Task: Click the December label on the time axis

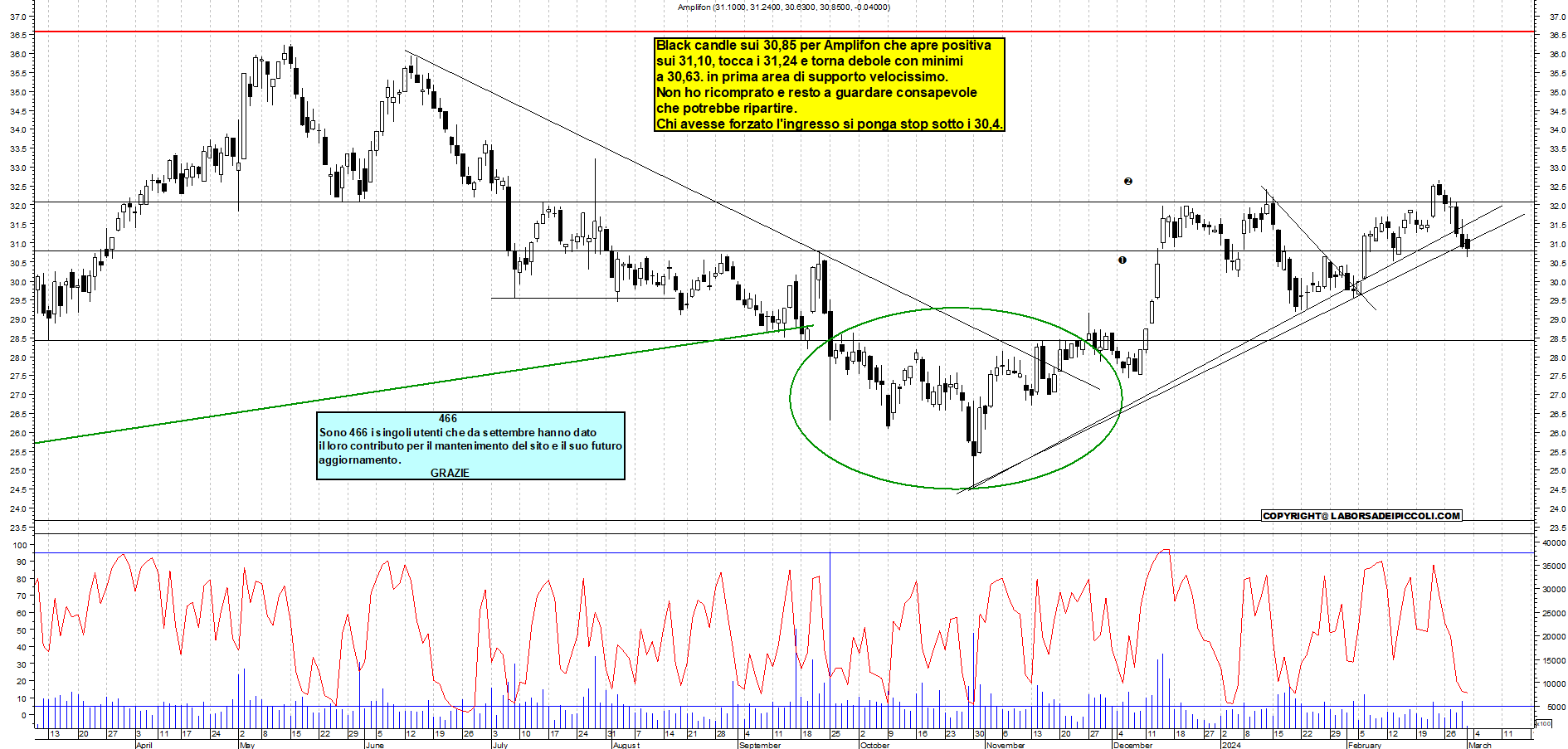Action: pyautogui.click(x=1132, y=745)
